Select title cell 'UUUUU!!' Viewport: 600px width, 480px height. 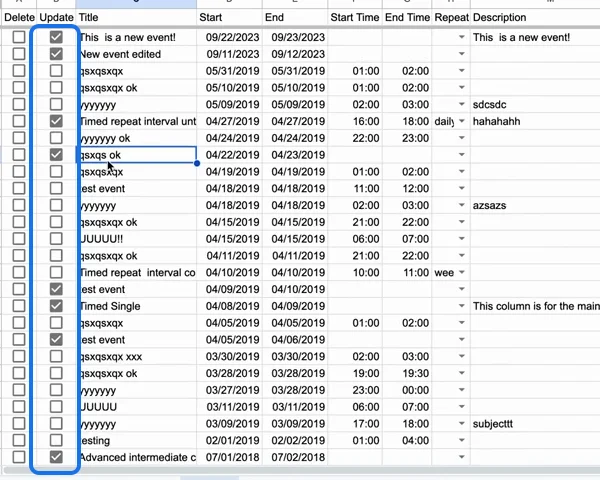tap(137, 239)
